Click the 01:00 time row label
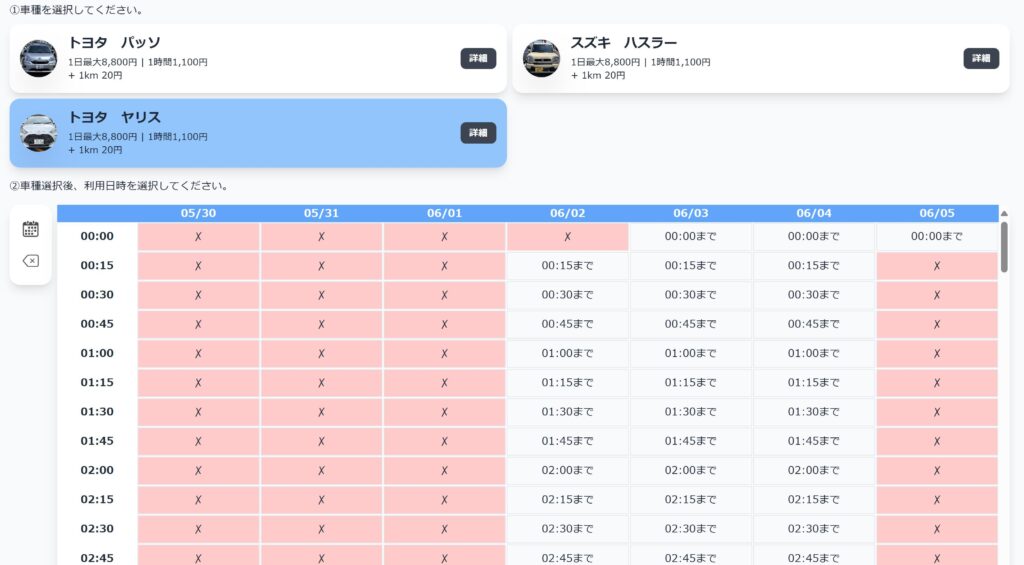 click(97, 353)
